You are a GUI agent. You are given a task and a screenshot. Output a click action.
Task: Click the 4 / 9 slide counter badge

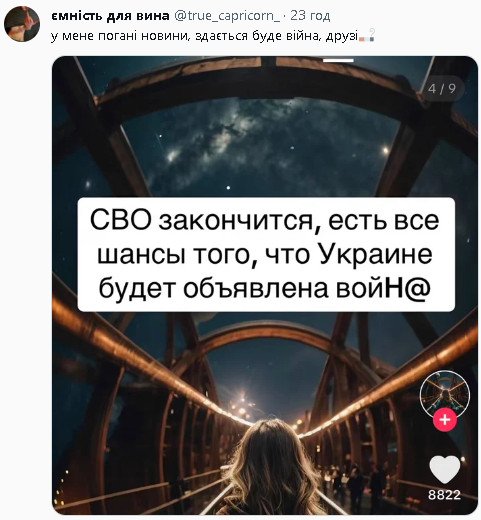[x=442, y=89]
